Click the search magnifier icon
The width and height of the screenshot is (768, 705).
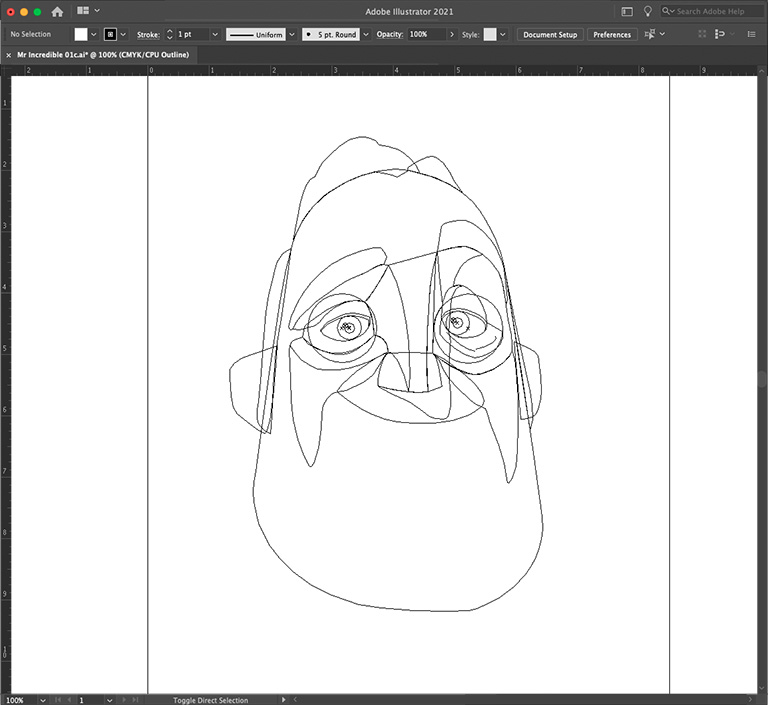pos(666,11)
